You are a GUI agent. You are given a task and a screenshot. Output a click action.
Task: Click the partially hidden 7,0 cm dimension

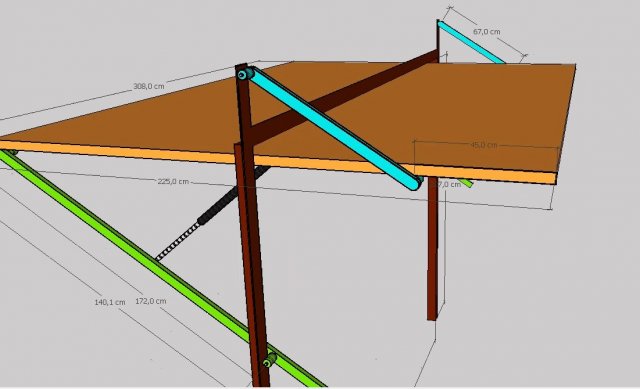click(x=448, y=185)
